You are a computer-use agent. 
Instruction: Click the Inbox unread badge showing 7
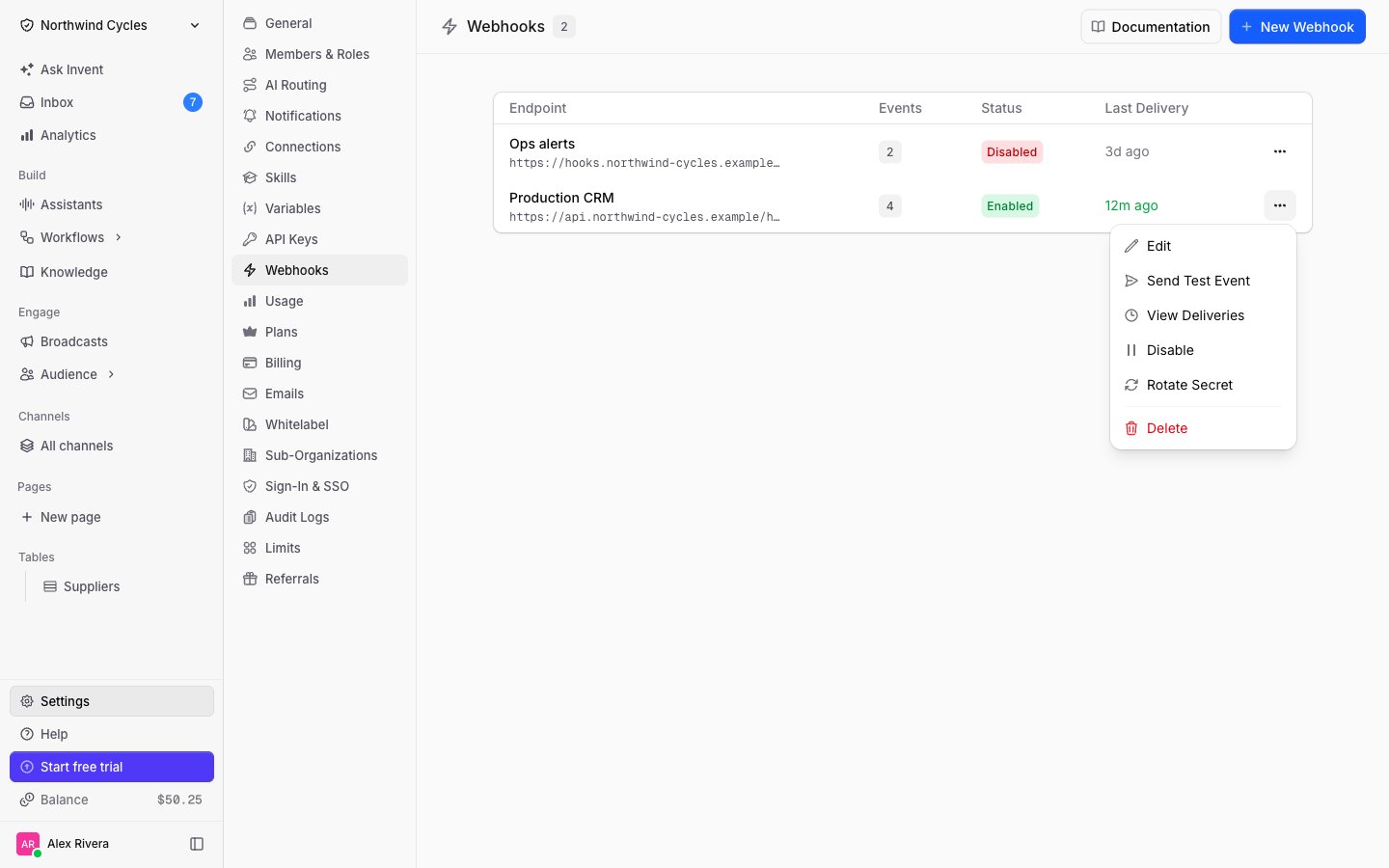pos(193,102)
